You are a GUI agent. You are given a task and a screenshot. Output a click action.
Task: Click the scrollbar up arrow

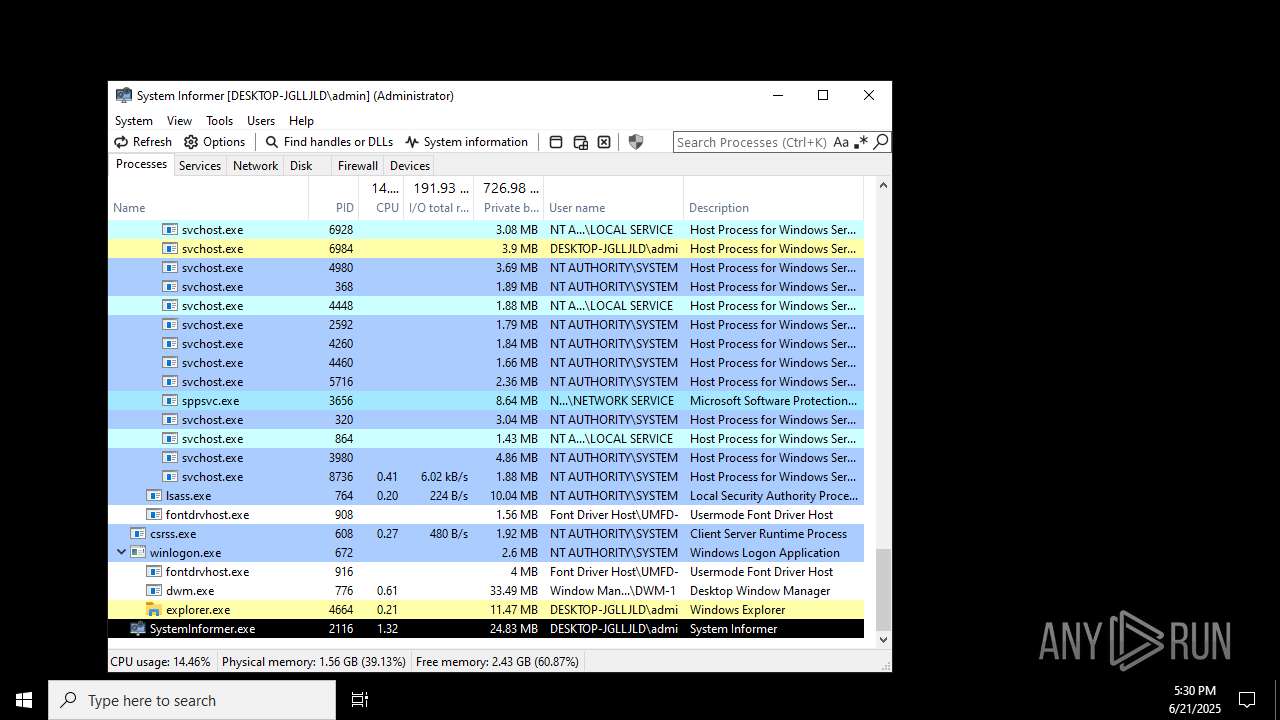pyautogui.click(x=883, y=186)
